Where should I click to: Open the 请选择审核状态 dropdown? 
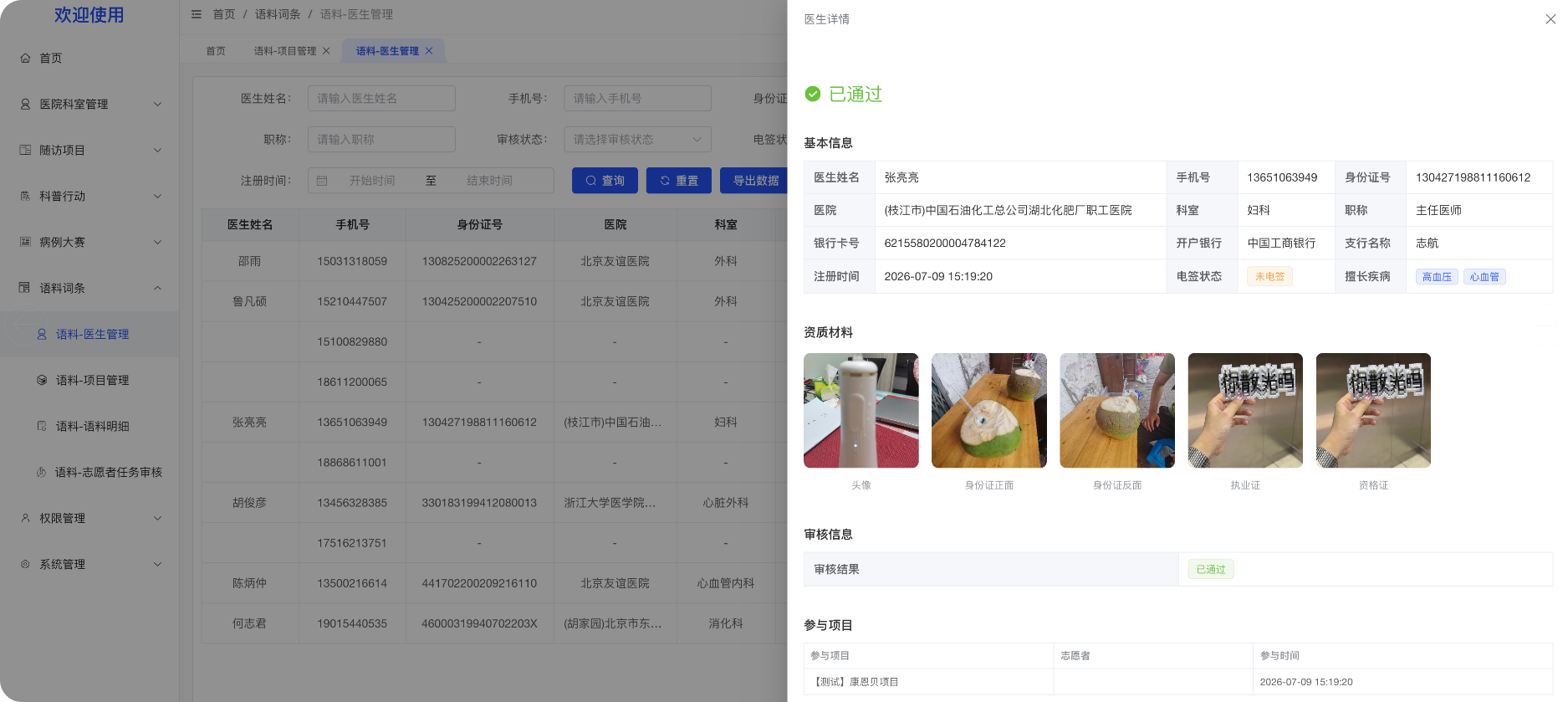(x=637, y=140)
